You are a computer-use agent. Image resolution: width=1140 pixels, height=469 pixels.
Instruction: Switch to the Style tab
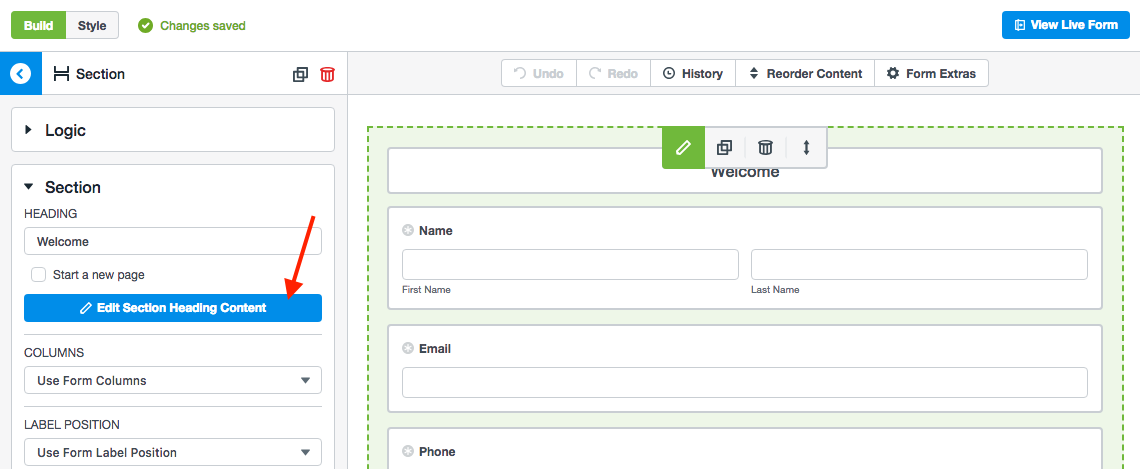pos(92,25)
